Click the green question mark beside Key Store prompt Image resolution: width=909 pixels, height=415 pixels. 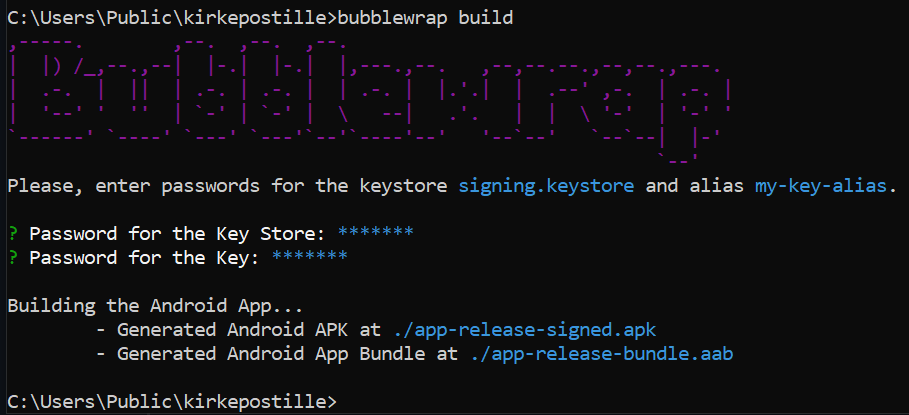pos(13,233)
